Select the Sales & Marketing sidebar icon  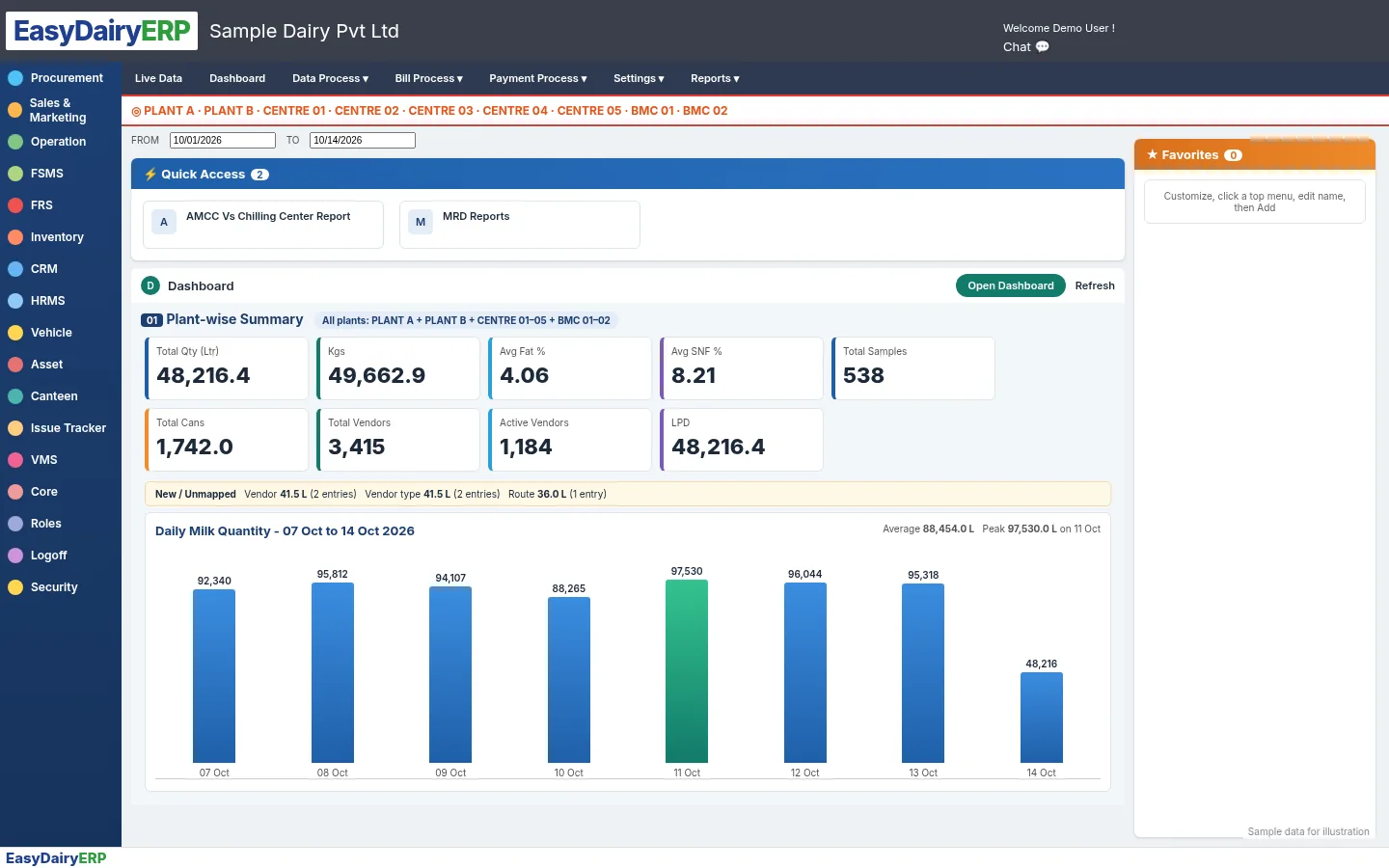(15, 110)
